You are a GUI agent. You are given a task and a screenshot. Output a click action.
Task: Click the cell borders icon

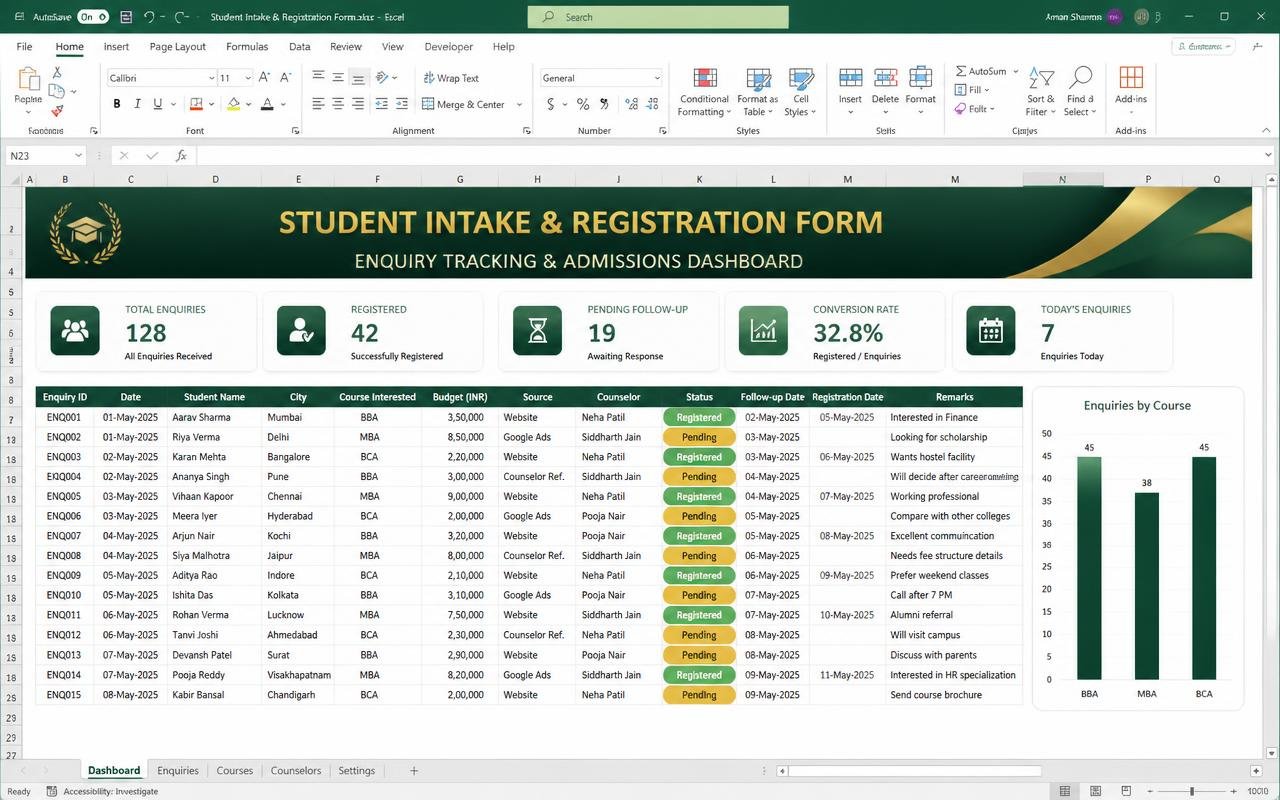[x=196, y=104]
